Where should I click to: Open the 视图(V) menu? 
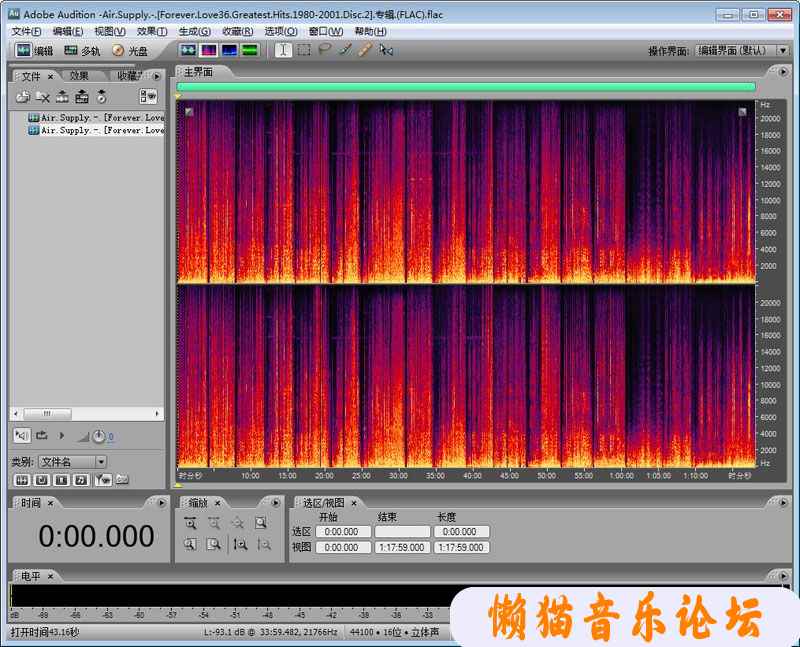(110, 31)
